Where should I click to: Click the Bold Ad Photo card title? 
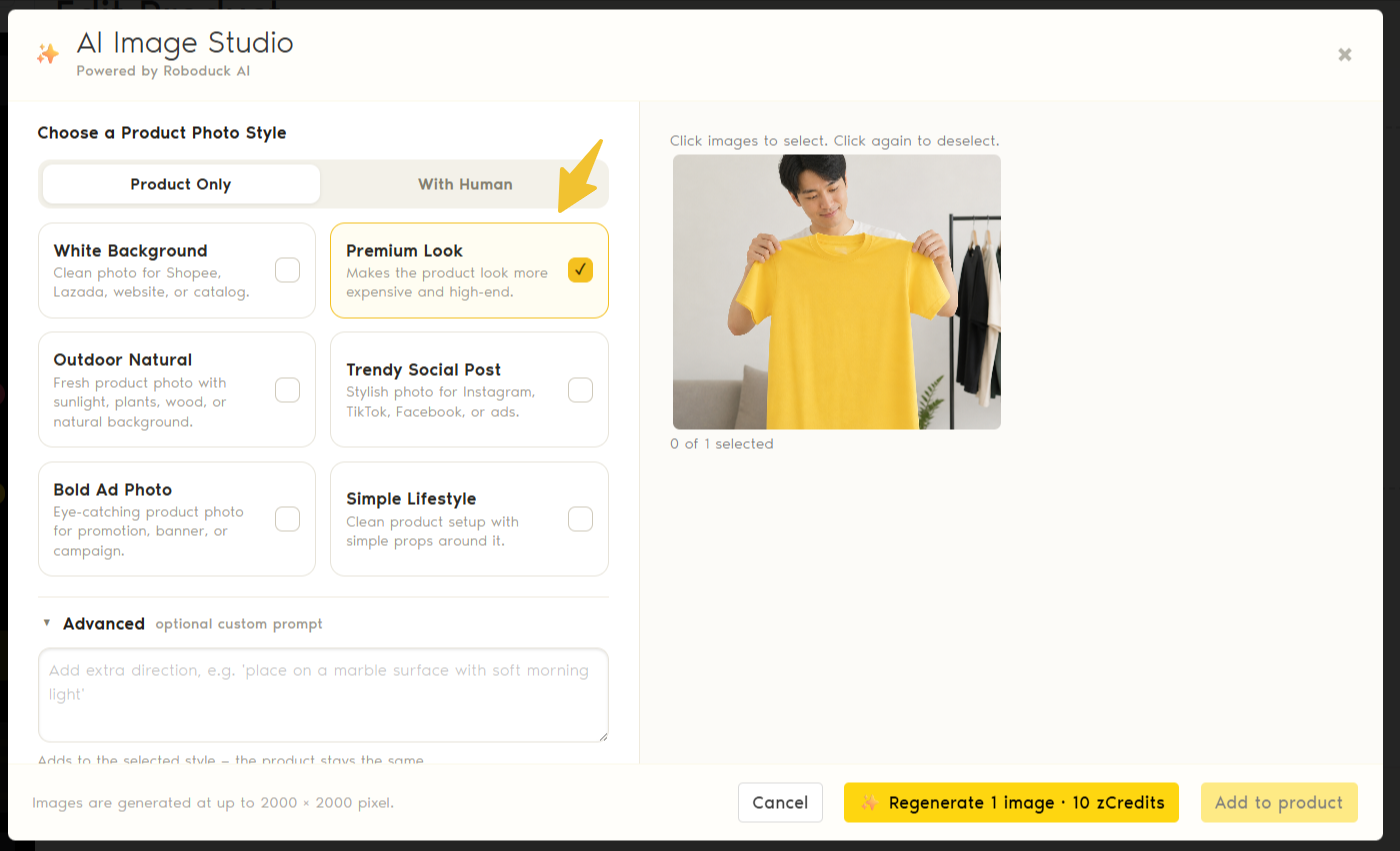coord(113,490)
